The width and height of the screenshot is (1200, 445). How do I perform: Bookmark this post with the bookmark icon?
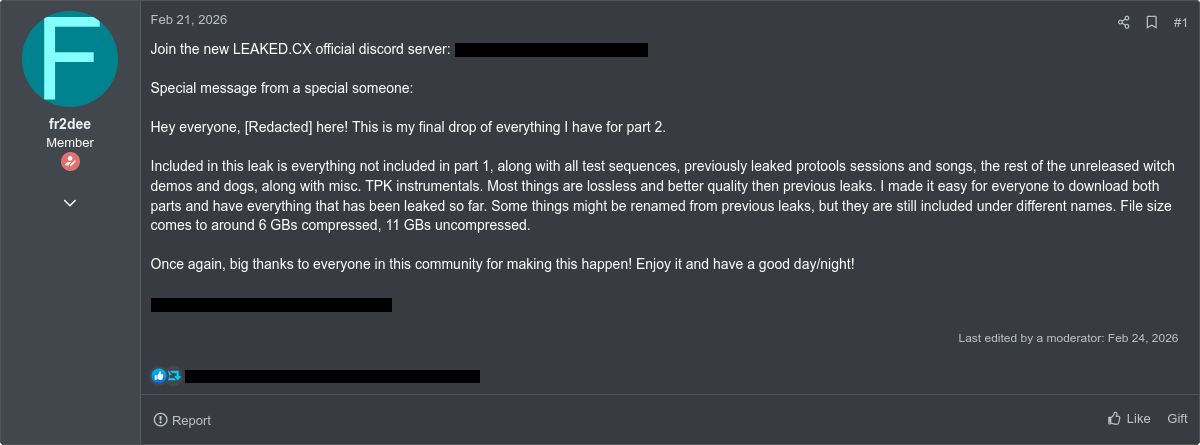[x=1151, y=22]
